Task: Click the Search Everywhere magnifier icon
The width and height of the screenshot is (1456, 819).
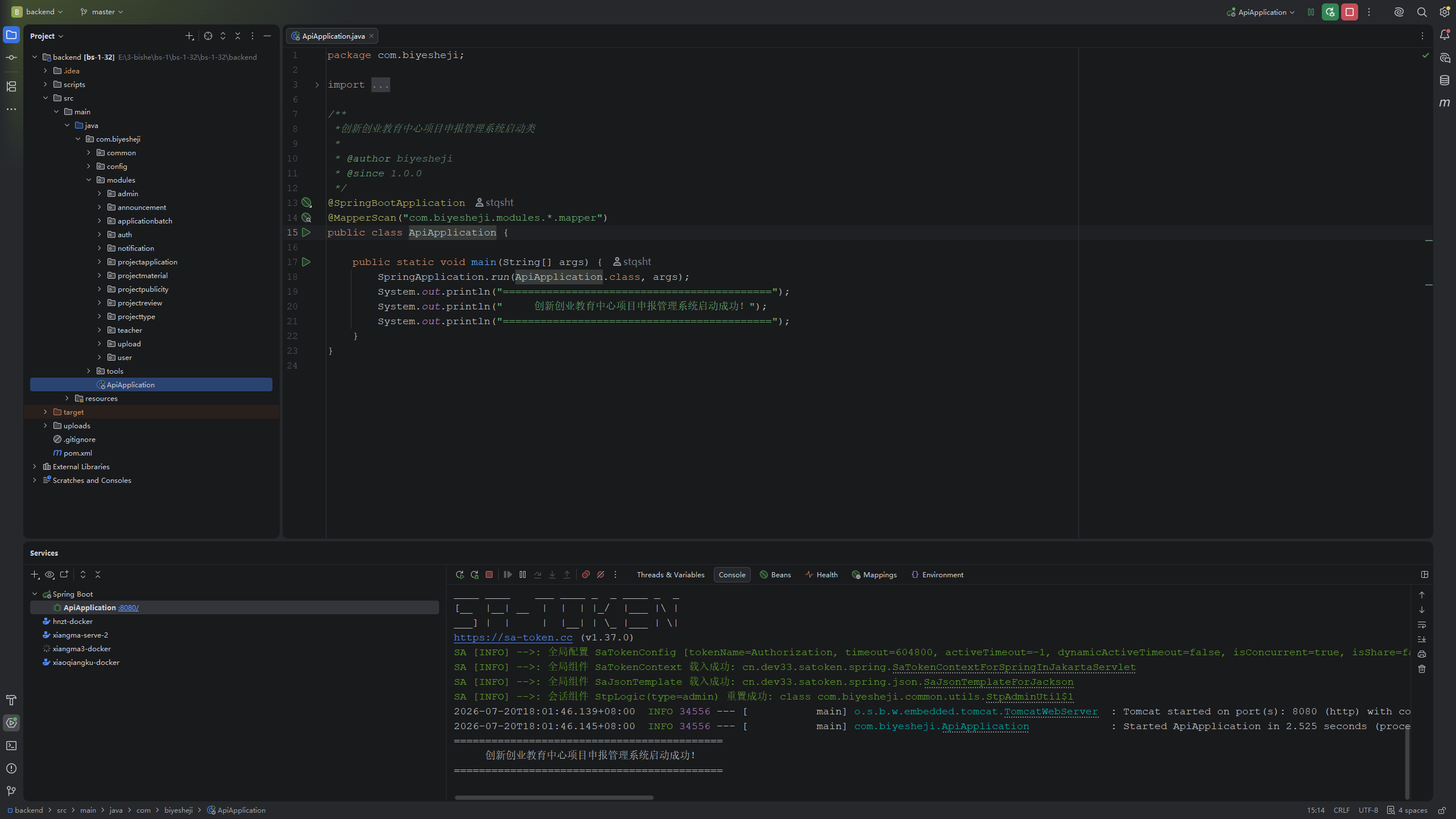Action: (x=1422, y=12)
